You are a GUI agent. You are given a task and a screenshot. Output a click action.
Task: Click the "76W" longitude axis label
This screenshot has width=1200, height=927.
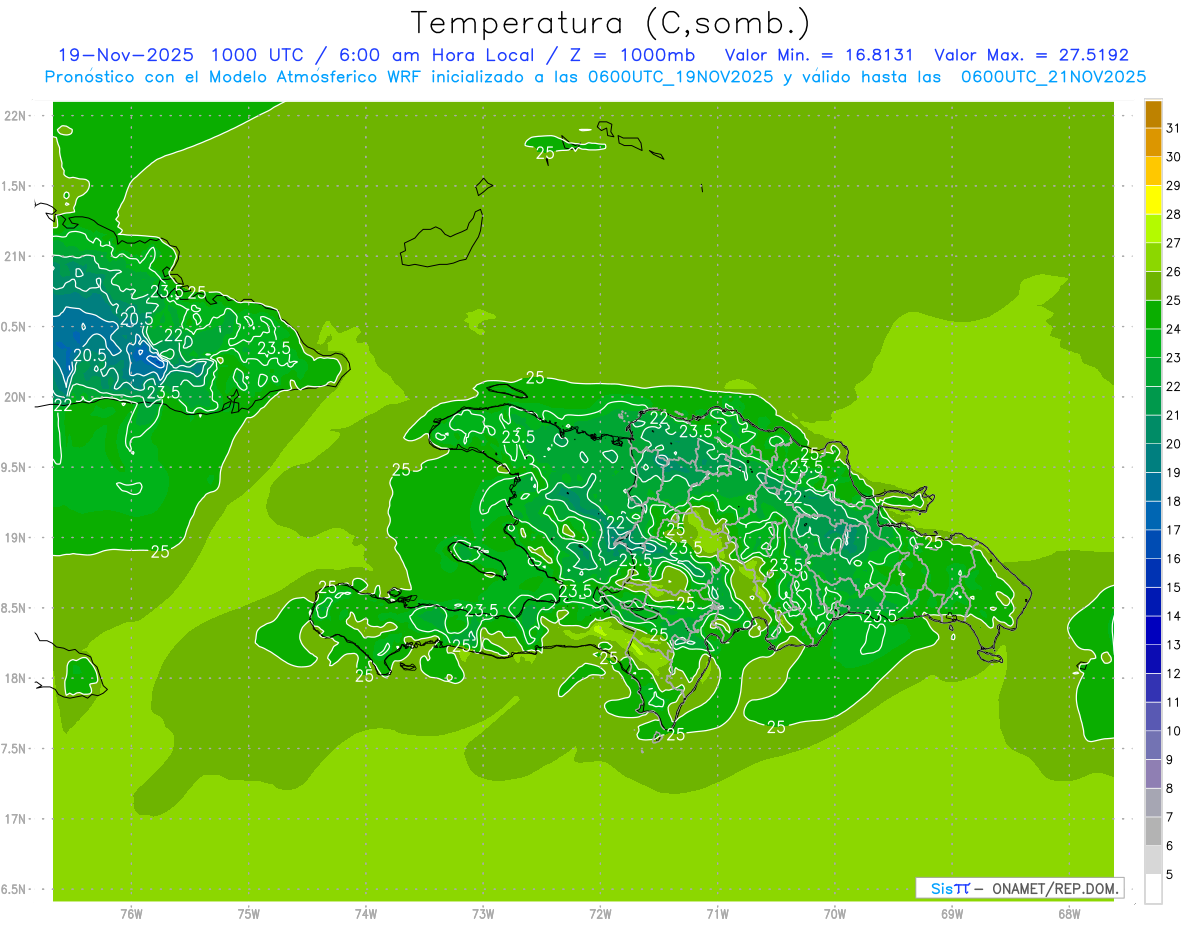click(x=131, y=914)
